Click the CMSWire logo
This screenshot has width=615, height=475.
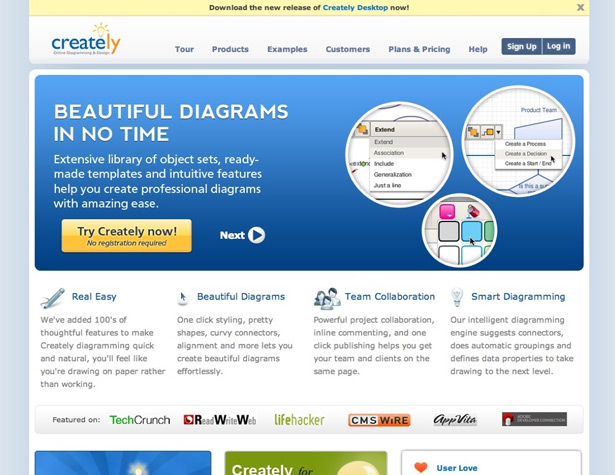(379, 420)
